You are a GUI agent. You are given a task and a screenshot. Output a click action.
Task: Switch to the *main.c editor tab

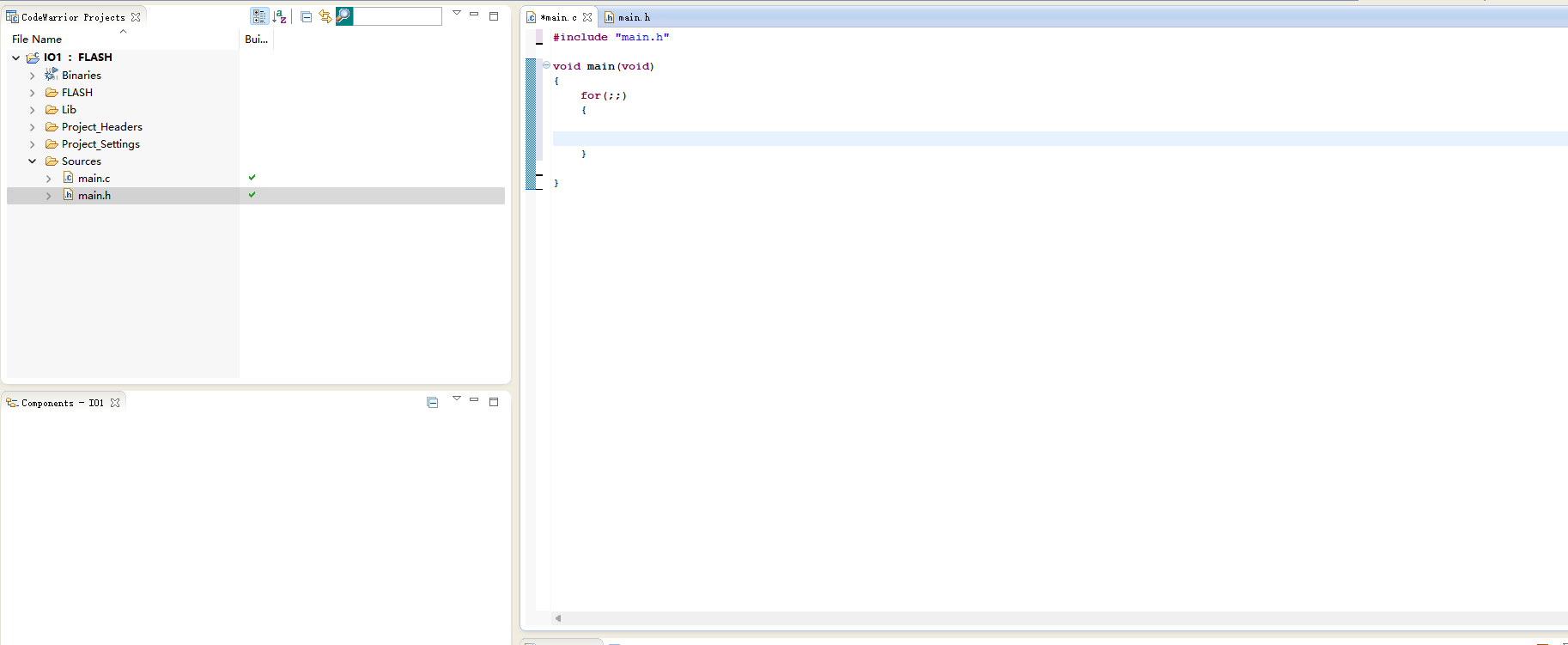558,17
